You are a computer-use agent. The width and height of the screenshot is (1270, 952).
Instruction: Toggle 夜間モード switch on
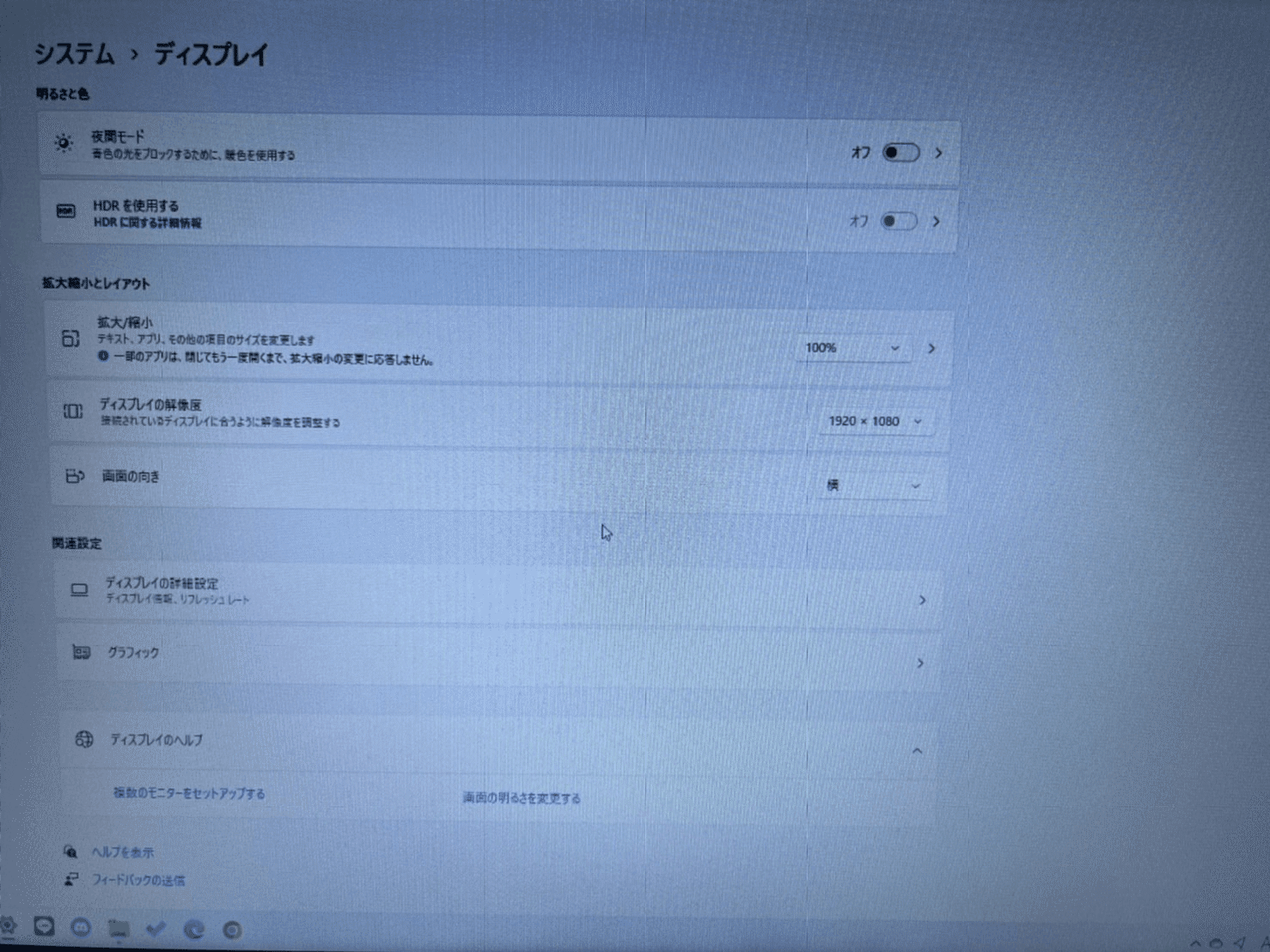pyautogui.click(x=901, y=153)
